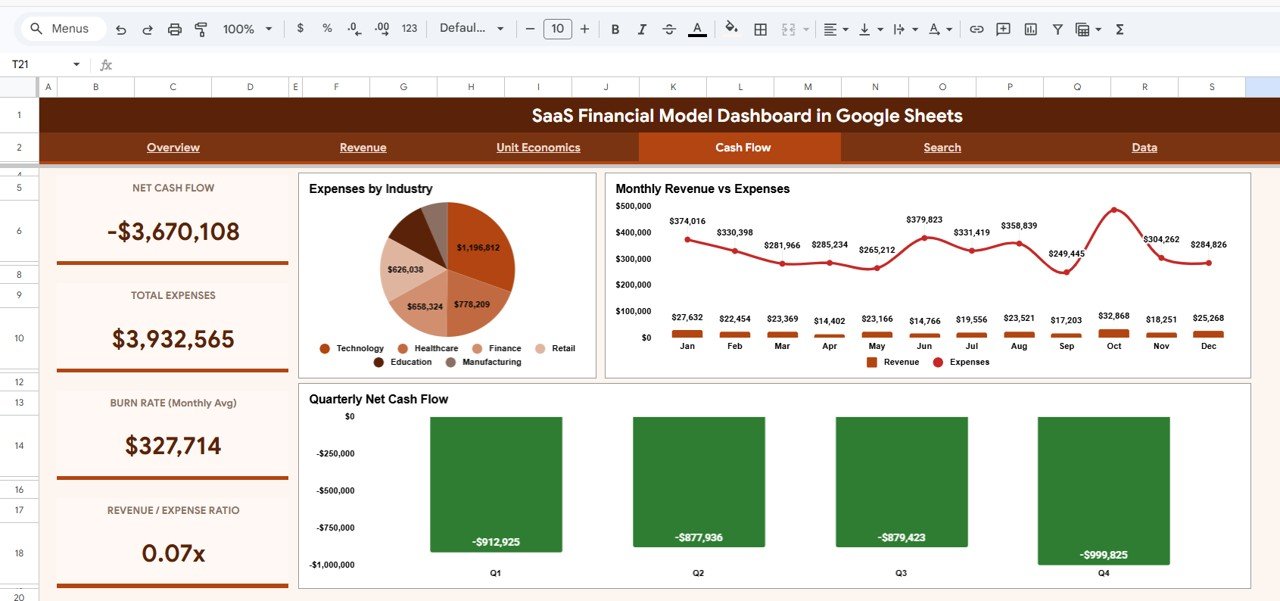The height and width of the screenshot is (601, 1280).
Task: Toggle bold formatting
Action: (615, 28)
